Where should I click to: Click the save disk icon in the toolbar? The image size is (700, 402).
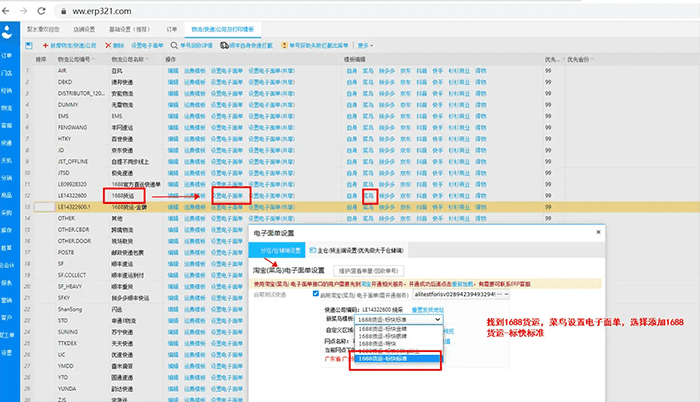pyautogui.click(x=29, y=46)
